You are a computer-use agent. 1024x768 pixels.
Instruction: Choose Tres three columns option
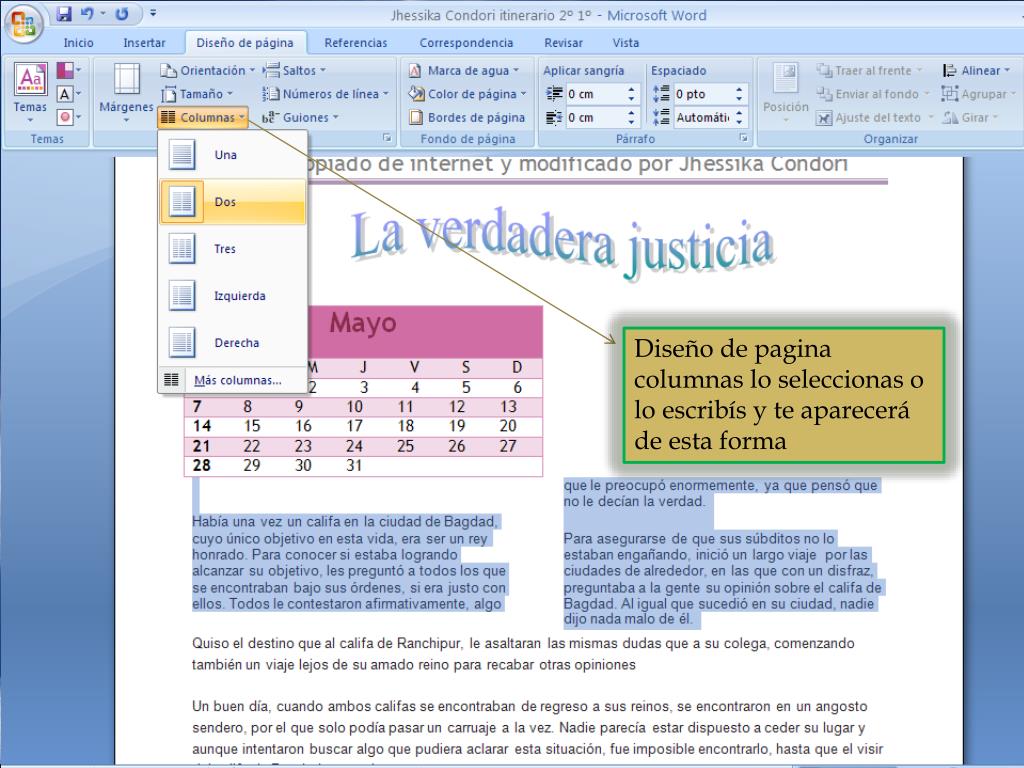(x=232, y=249)
